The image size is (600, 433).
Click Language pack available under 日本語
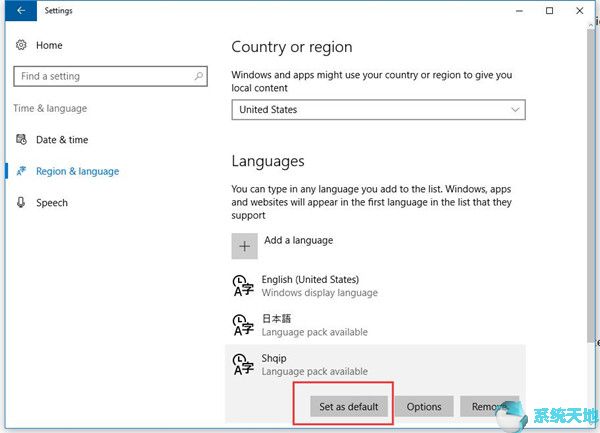click(x=315, y=332)
